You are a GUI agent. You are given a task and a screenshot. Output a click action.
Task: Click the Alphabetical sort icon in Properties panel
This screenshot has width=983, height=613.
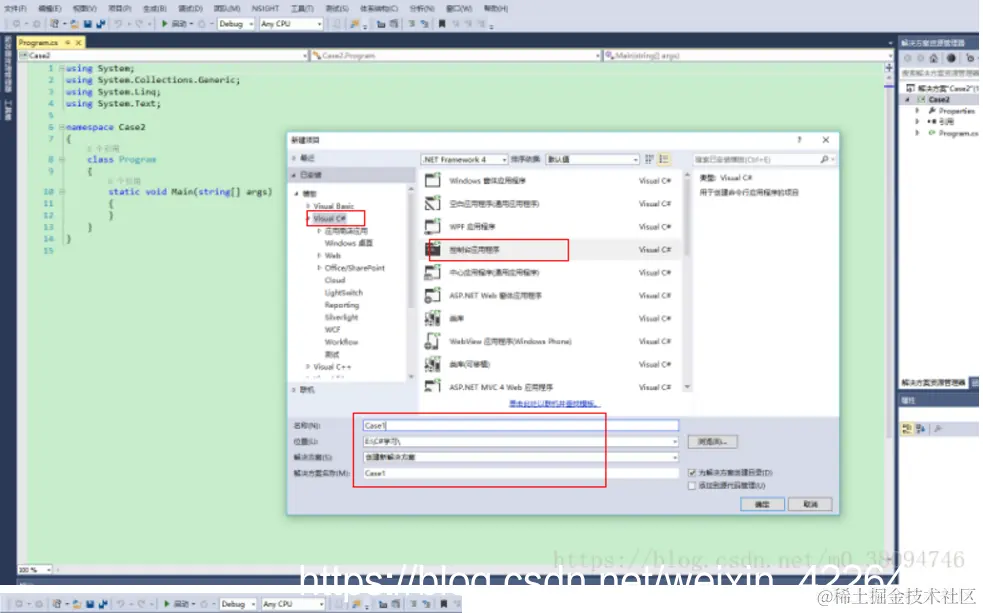click(x=920, y=429)
